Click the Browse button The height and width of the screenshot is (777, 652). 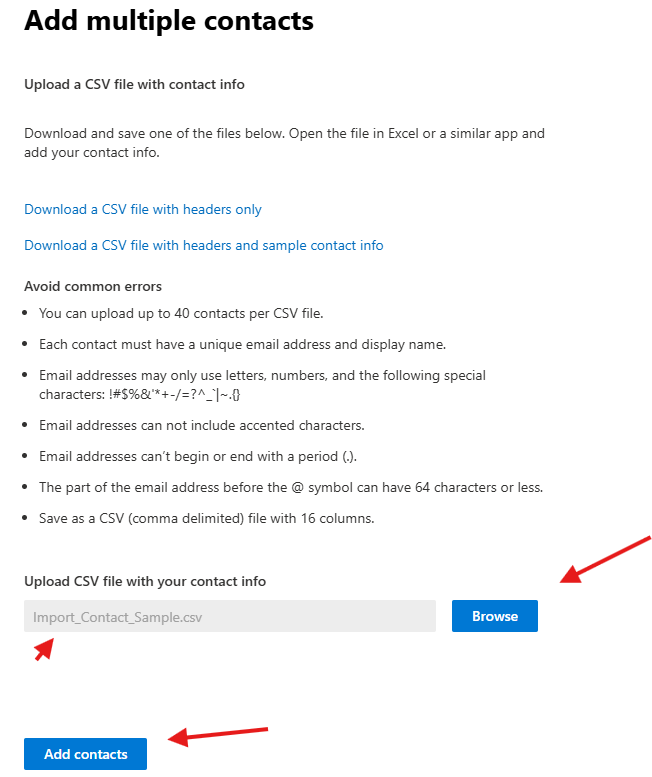click(x=494, y=616)
